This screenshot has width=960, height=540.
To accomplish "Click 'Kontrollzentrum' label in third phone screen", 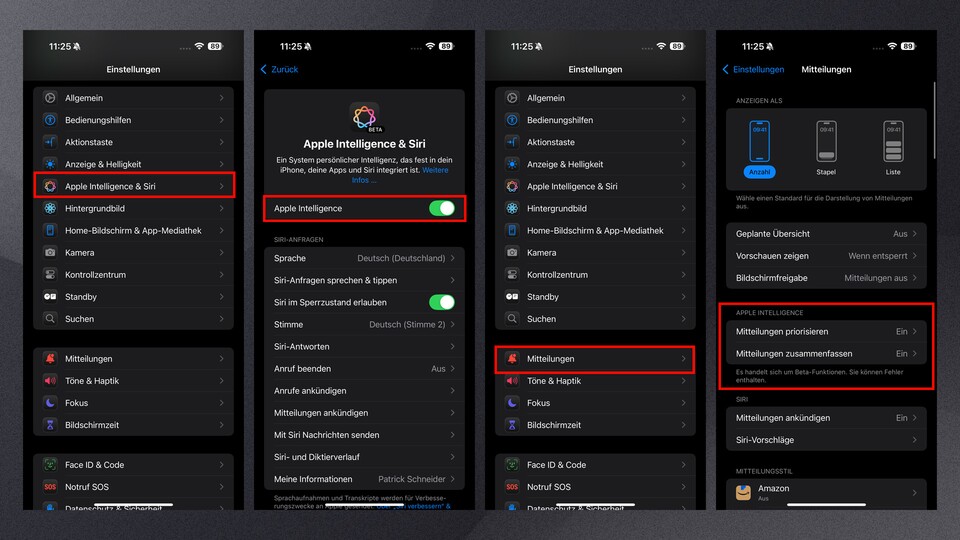I will pyautogui.click(x=557, y=274).
